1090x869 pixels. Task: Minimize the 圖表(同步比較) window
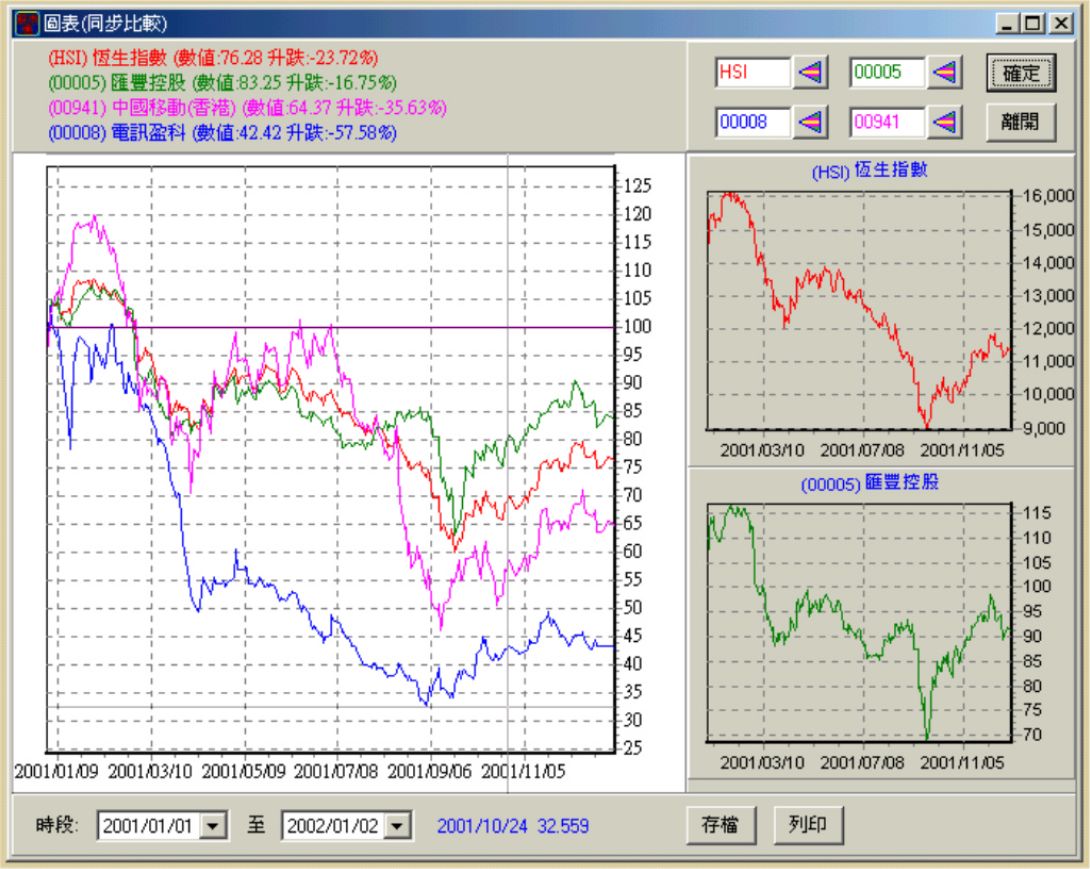pos(1007,24)
